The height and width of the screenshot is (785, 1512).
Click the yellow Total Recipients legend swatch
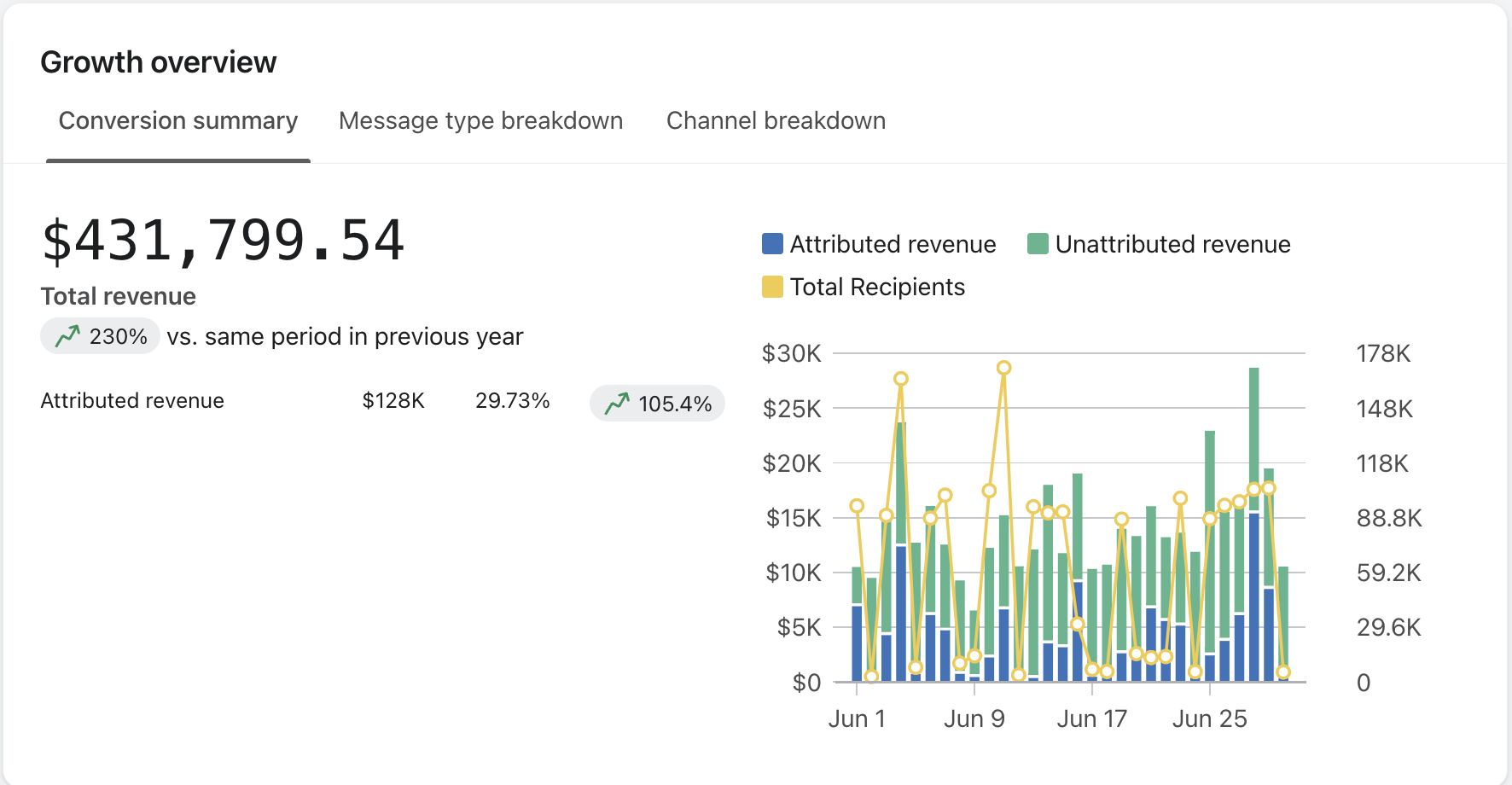tap(772, 287)
